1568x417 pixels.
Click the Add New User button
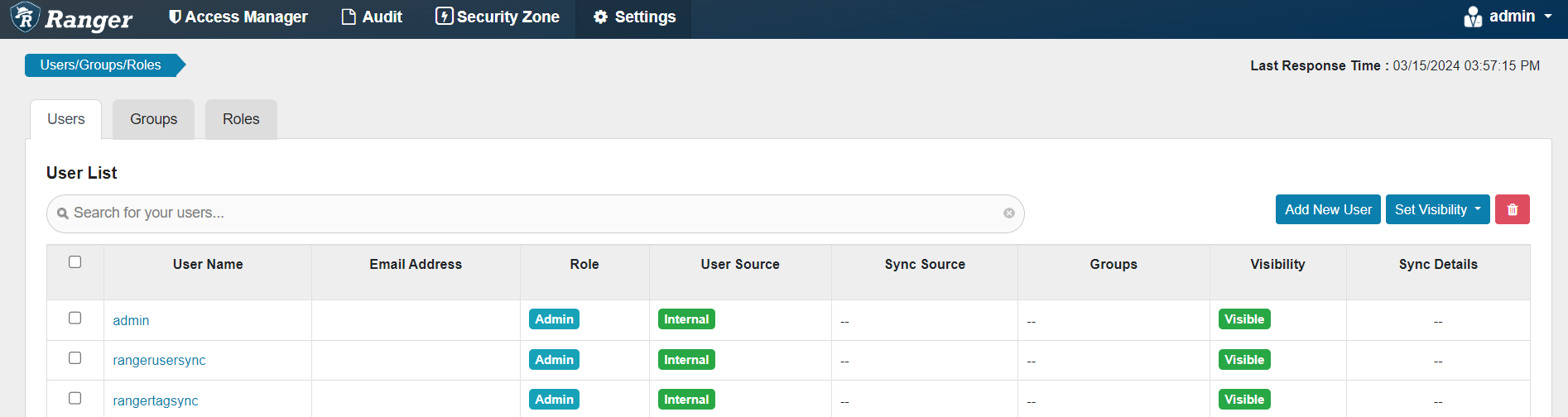pyautogui.click(x=1328, y=209)
